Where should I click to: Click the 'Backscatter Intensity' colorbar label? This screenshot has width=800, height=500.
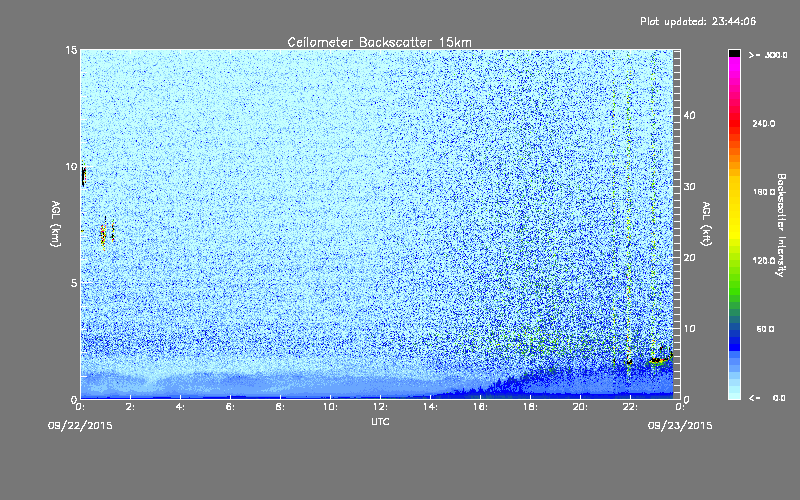781,225
